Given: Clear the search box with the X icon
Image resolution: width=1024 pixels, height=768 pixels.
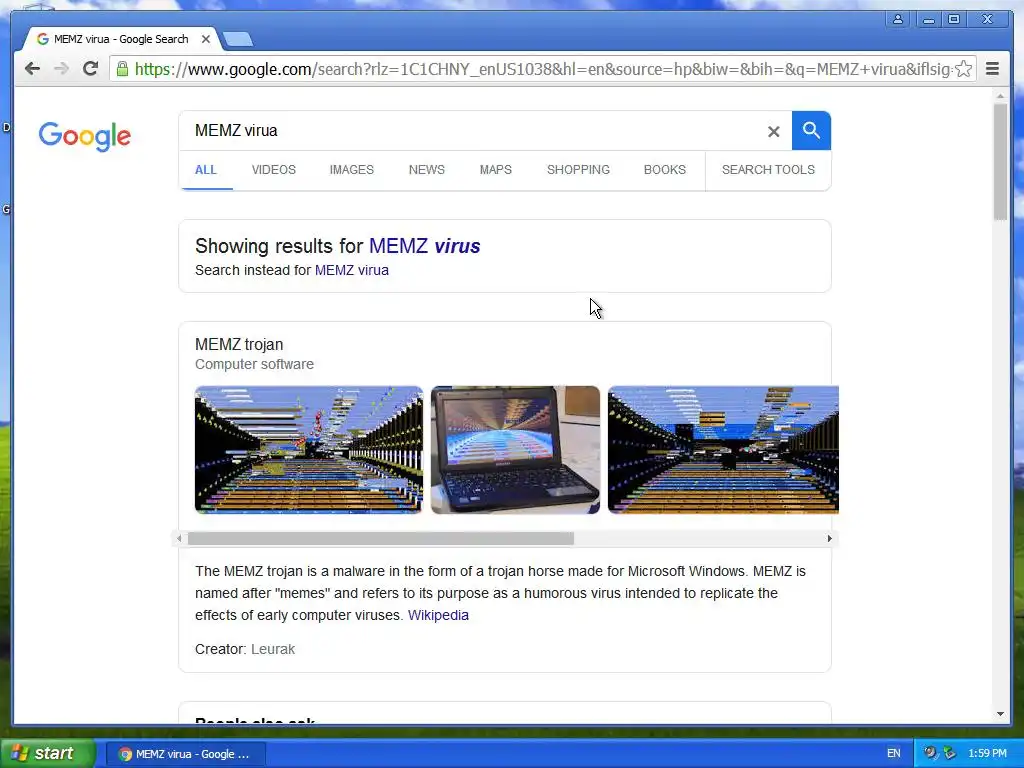Looking at the screenshot, I should (773, 131).
